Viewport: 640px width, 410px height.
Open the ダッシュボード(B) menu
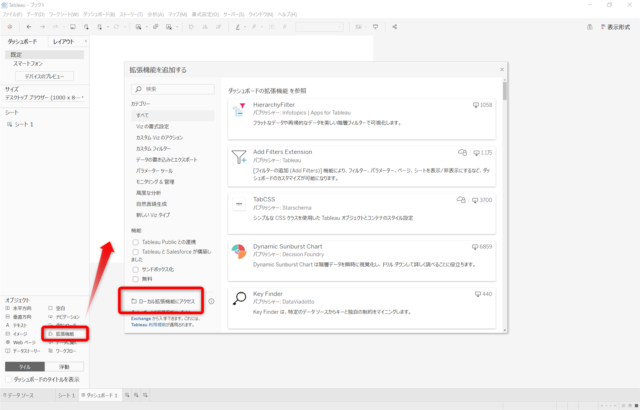[x=99, y=14]
